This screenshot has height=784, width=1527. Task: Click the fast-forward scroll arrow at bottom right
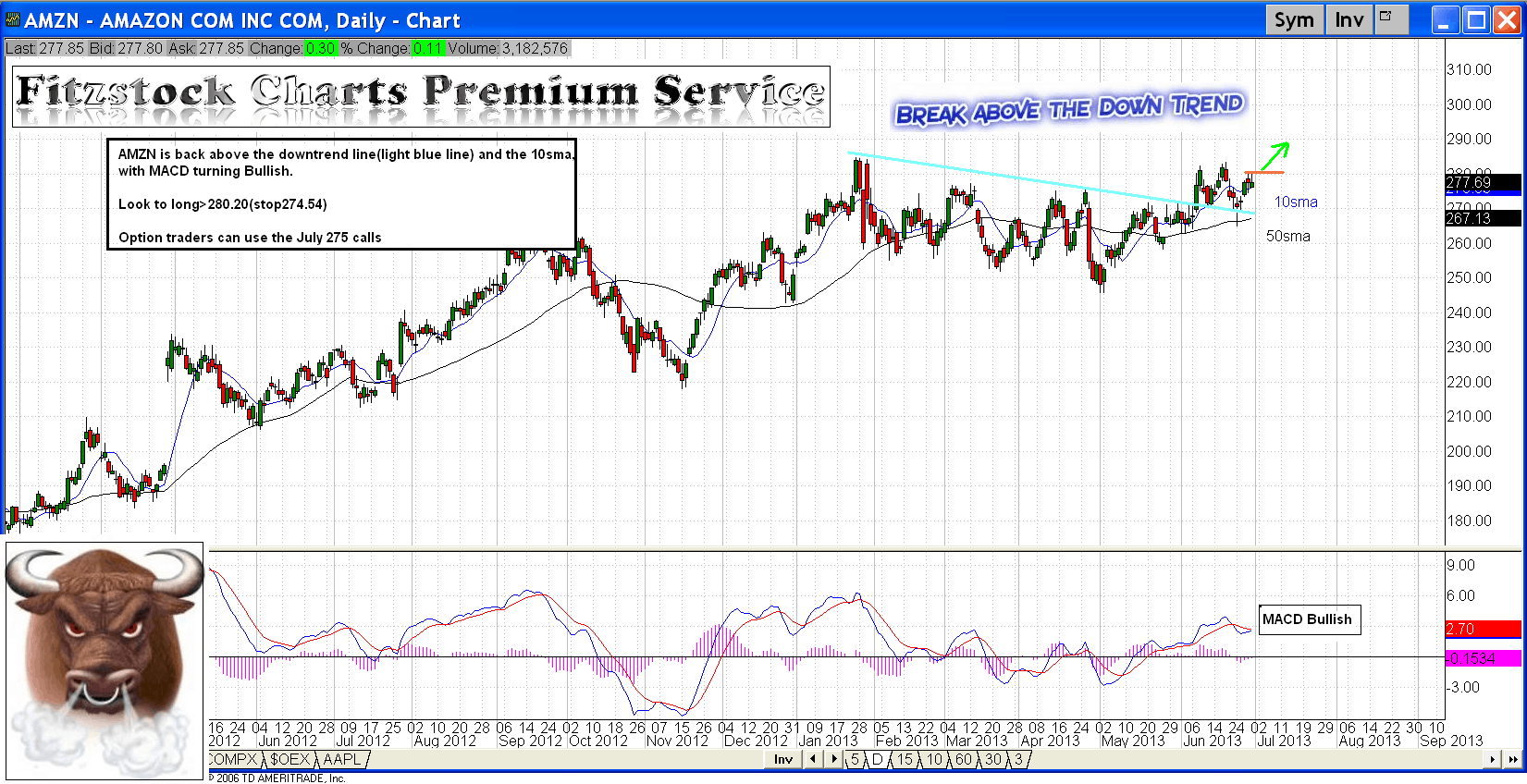point(1513,759)
